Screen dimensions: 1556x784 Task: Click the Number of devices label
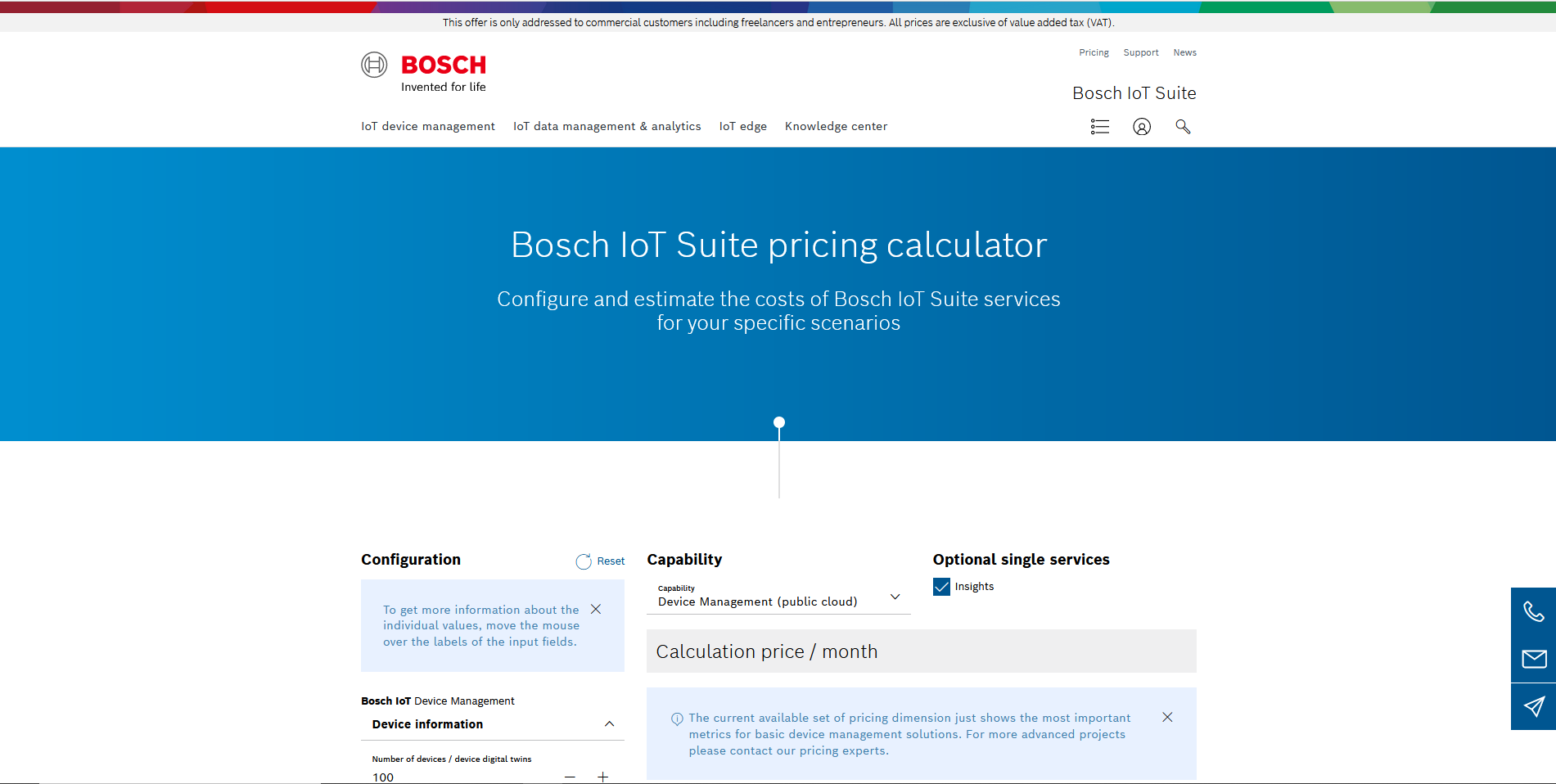click(x=452, y=759)
